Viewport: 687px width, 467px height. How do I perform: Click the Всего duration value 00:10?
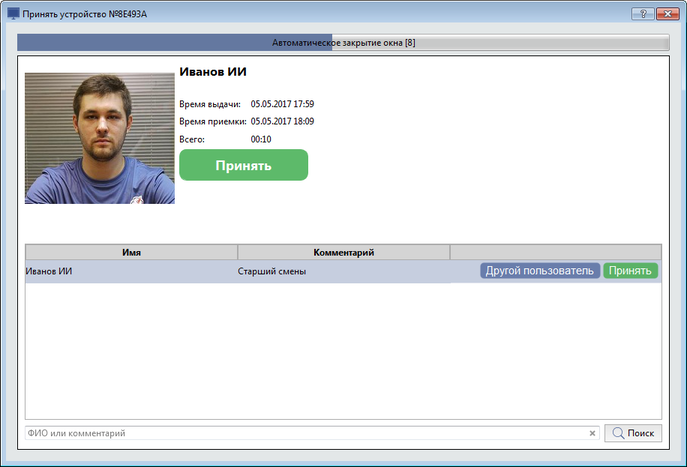click(x=261, y=139)
